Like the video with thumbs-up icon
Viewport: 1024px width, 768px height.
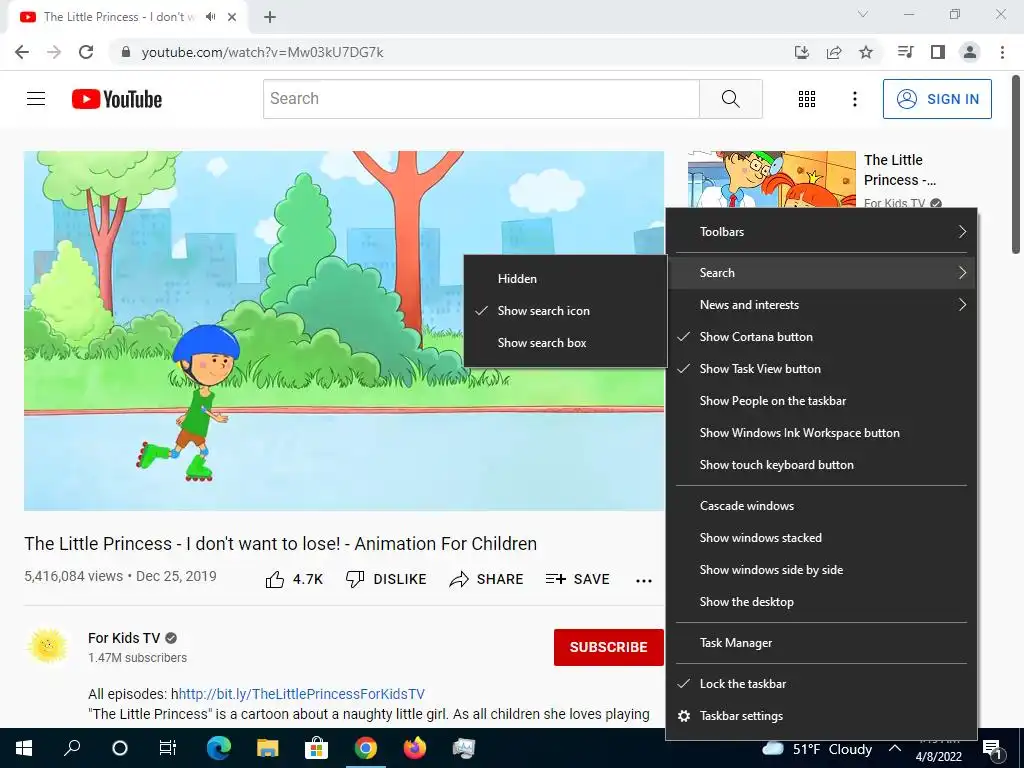click(275, 579)
